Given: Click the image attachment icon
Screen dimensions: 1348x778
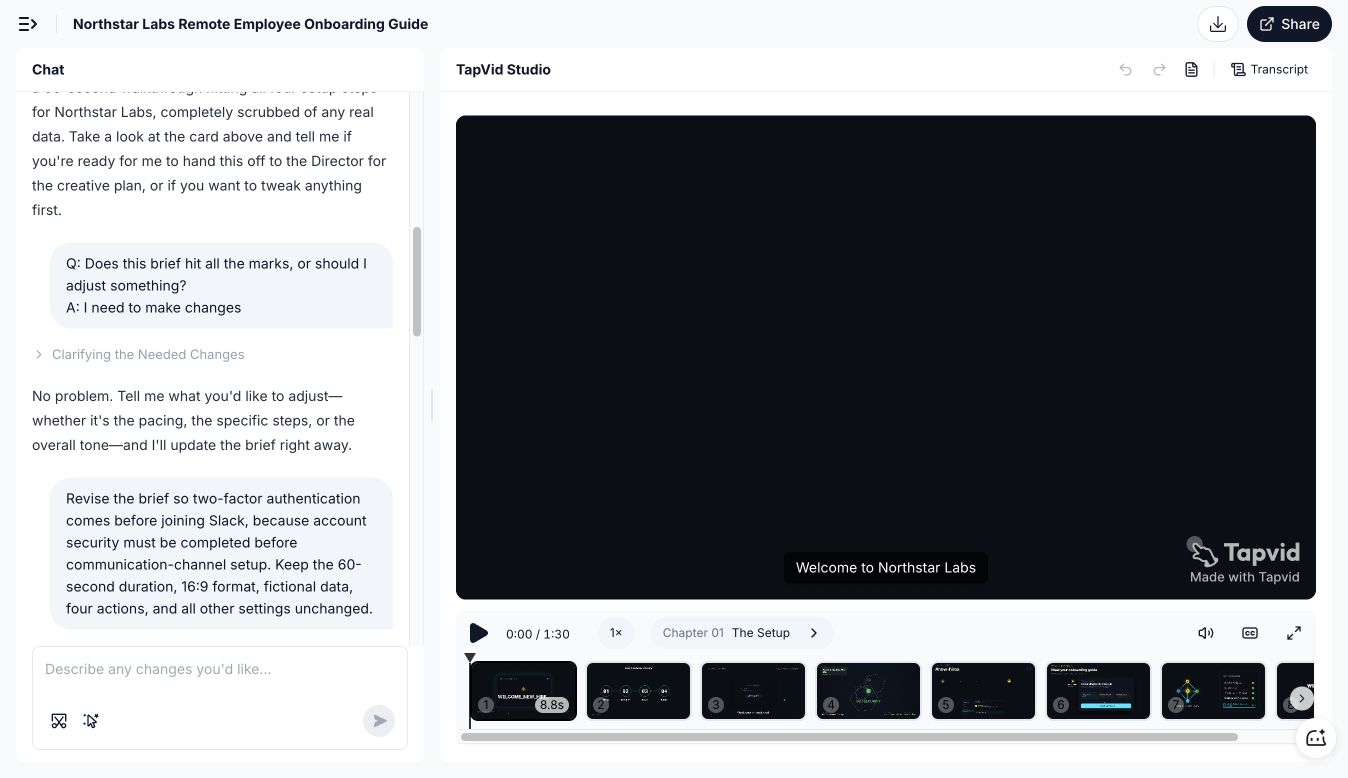Looking at the screenshot, I should 59,721.
